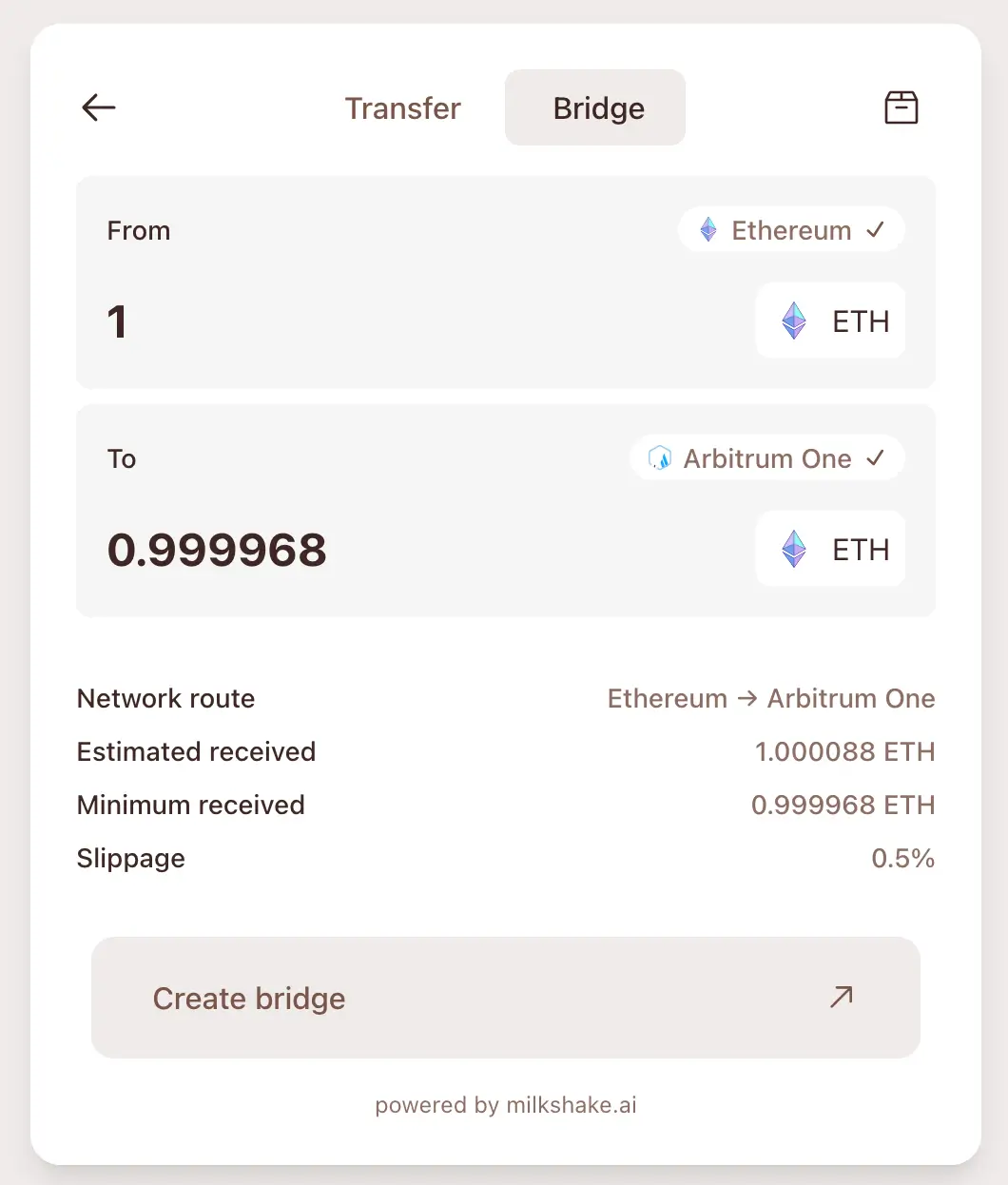
Task: Click the back arrow icon
Action: coord(99,107)
